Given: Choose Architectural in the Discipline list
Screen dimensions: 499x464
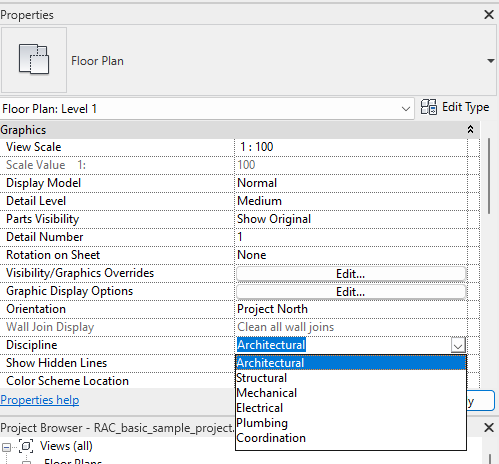Looking at the screenshot, I should click(351, 363).
